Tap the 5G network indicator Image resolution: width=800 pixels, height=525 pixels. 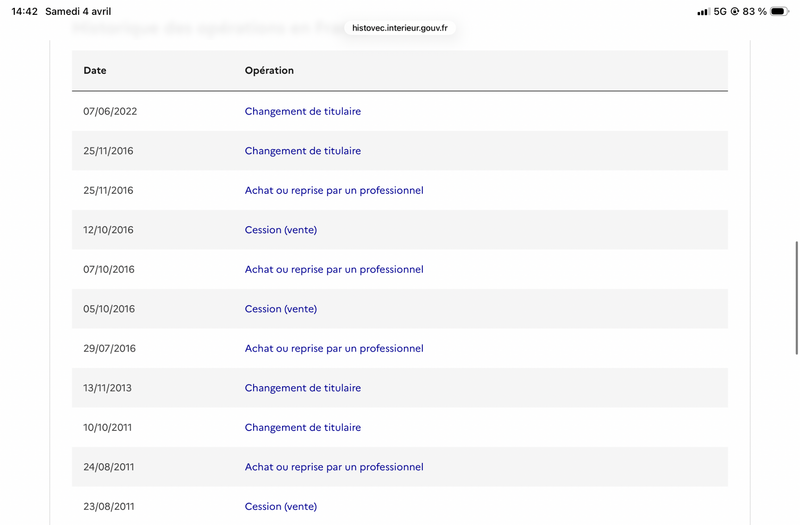point(720,11)
